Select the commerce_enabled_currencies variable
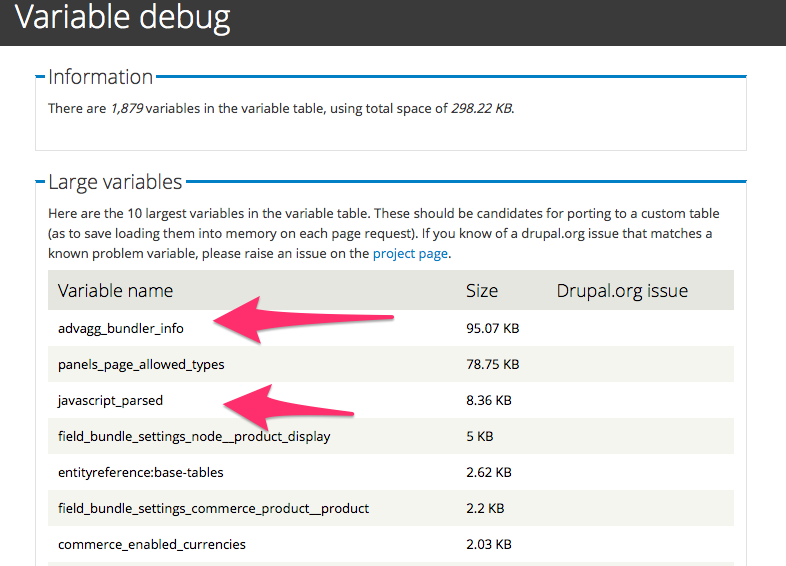The image size is (786, 566). coord(152,544)
